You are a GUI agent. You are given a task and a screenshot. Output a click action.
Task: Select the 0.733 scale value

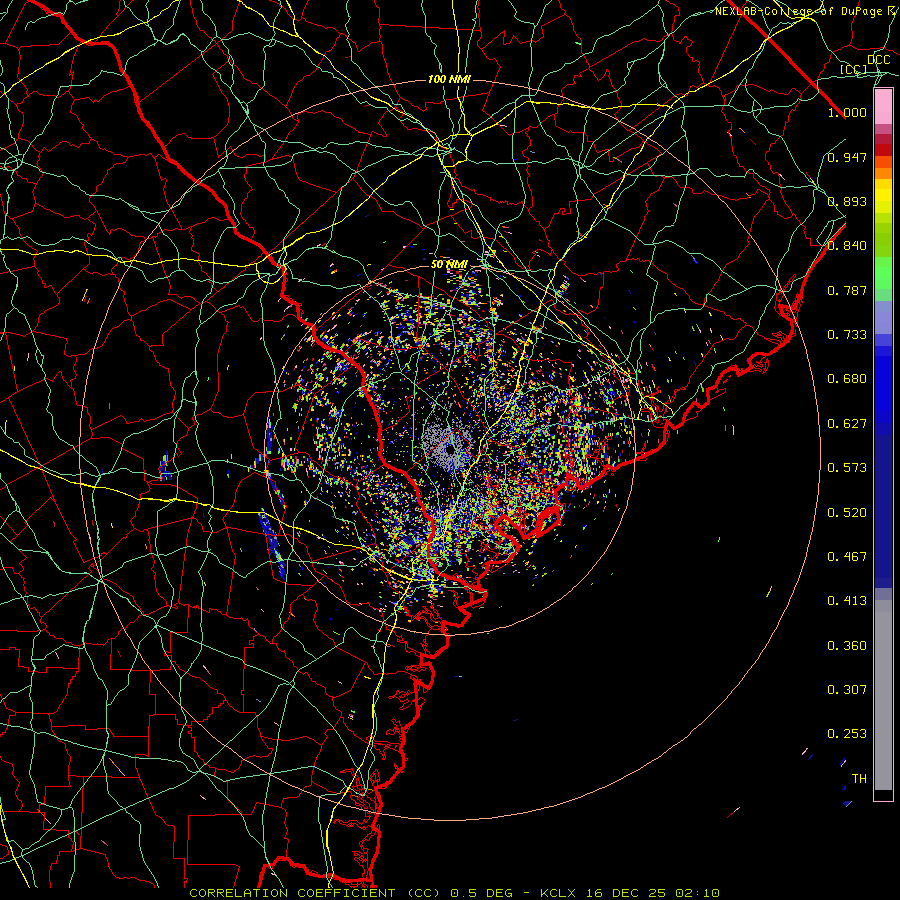847,335
